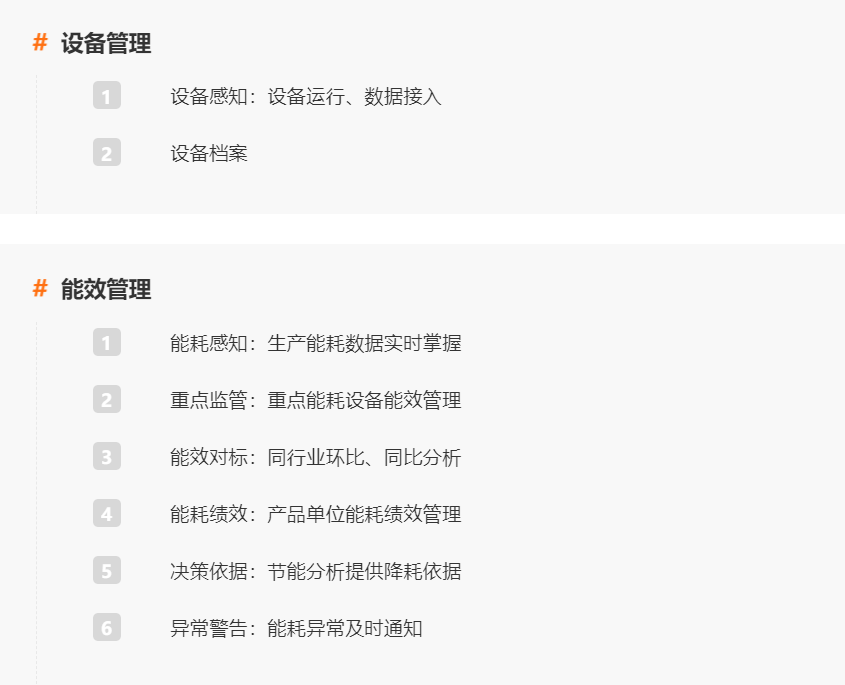This screenshot has width=845, height=685.
Task: Select number 4 badge for 能耗绩效
Action: point(107,514)
